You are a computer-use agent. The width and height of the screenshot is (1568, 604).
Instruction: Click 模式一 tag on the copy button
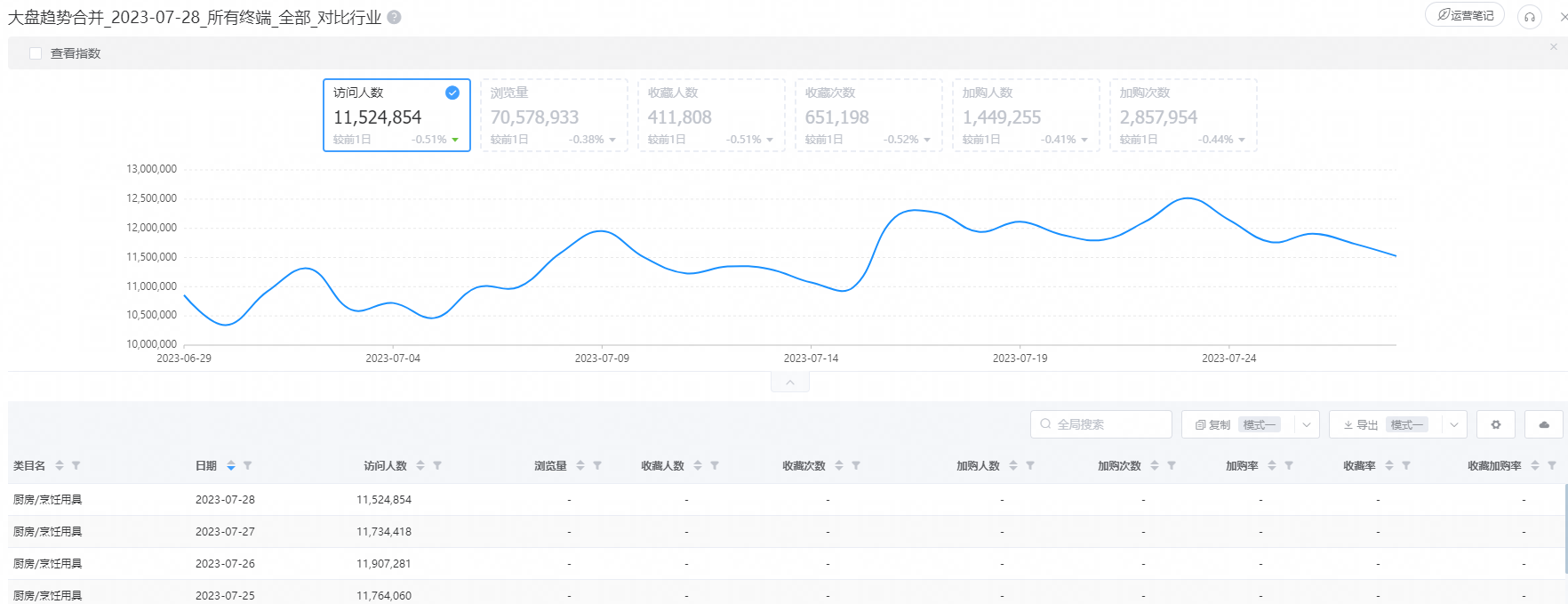1259,425
